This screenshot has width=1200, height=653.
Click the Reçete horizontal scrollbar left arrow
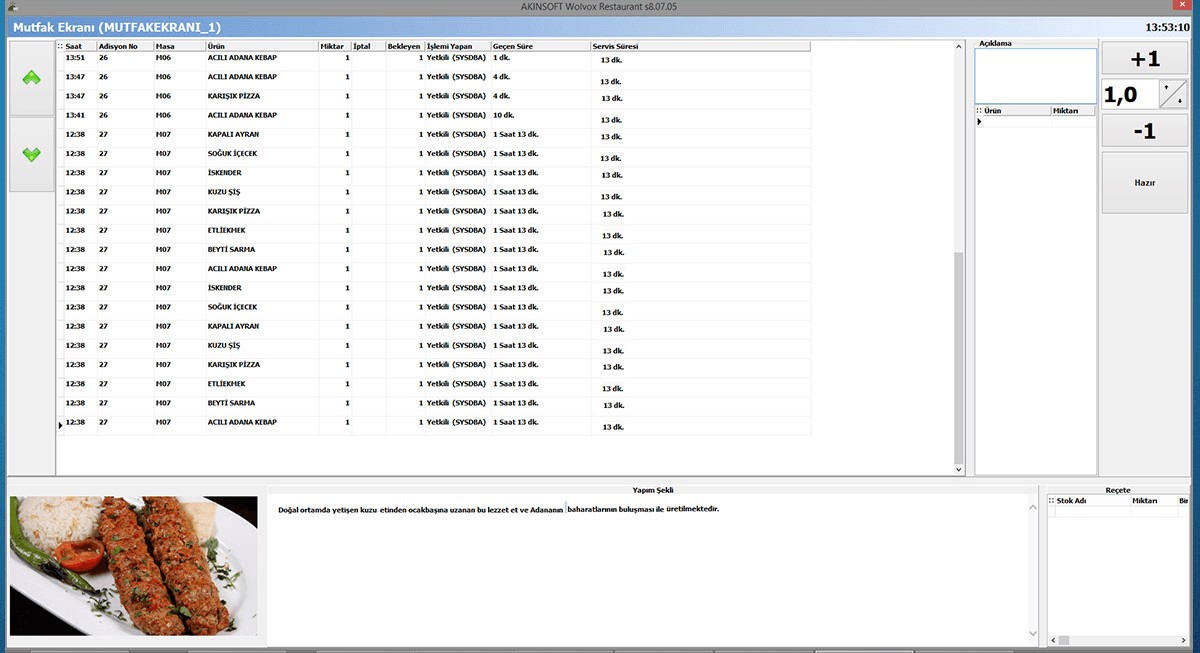click(x=1052, y=640)
